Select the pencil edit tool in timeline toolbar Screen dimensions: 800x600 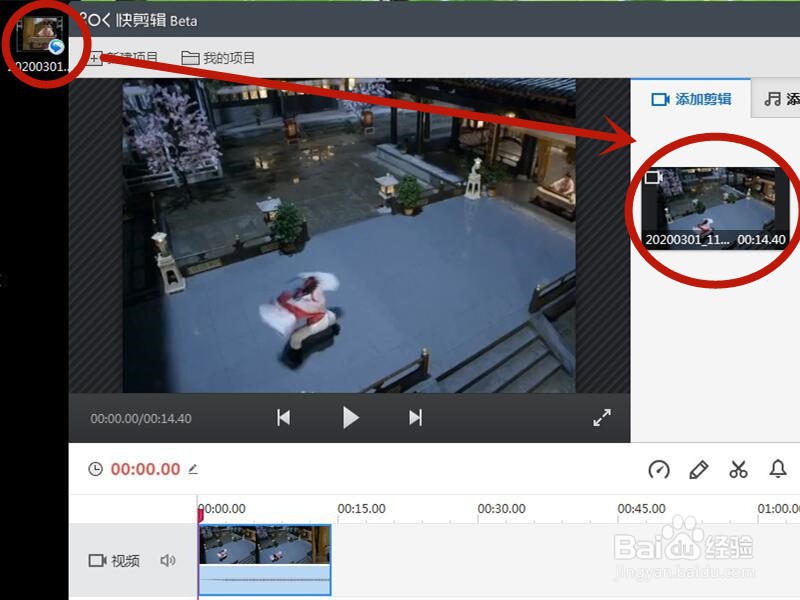click(x=698, y=469)
